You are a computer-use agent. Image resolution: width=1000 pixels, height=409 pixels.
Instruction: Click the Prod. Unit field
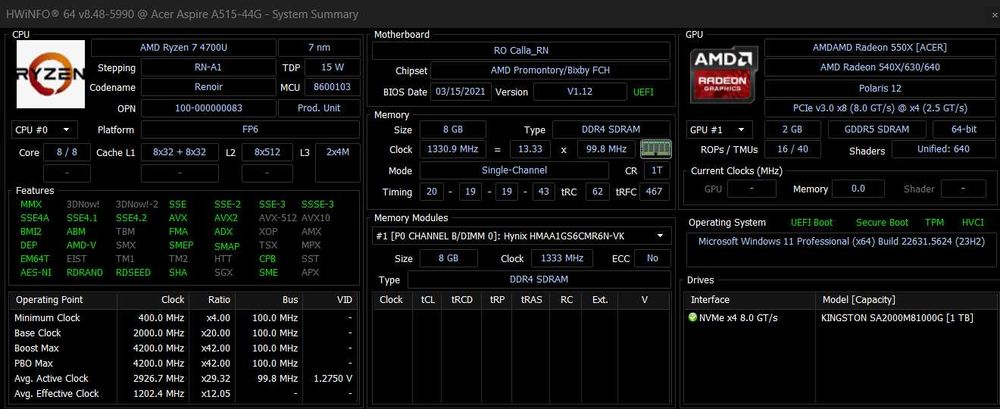[319, 108]
